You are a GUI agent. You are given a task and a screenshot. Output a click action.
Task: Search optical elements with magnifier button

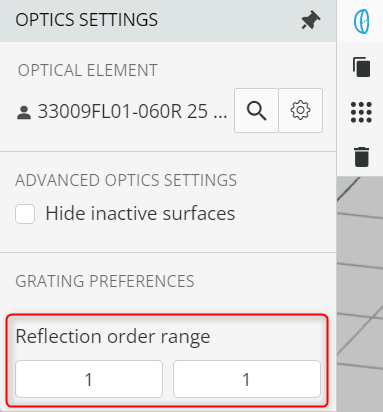point(256,111)
